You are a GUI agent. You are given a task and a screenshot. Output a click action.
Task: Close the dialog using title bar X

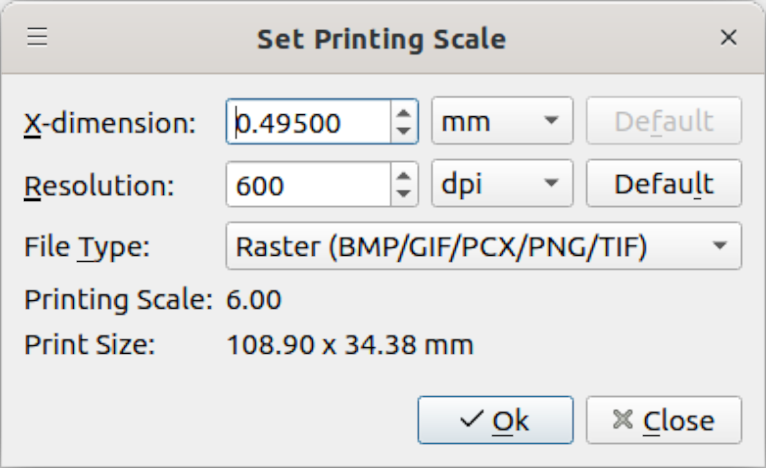tap(728, 38)
